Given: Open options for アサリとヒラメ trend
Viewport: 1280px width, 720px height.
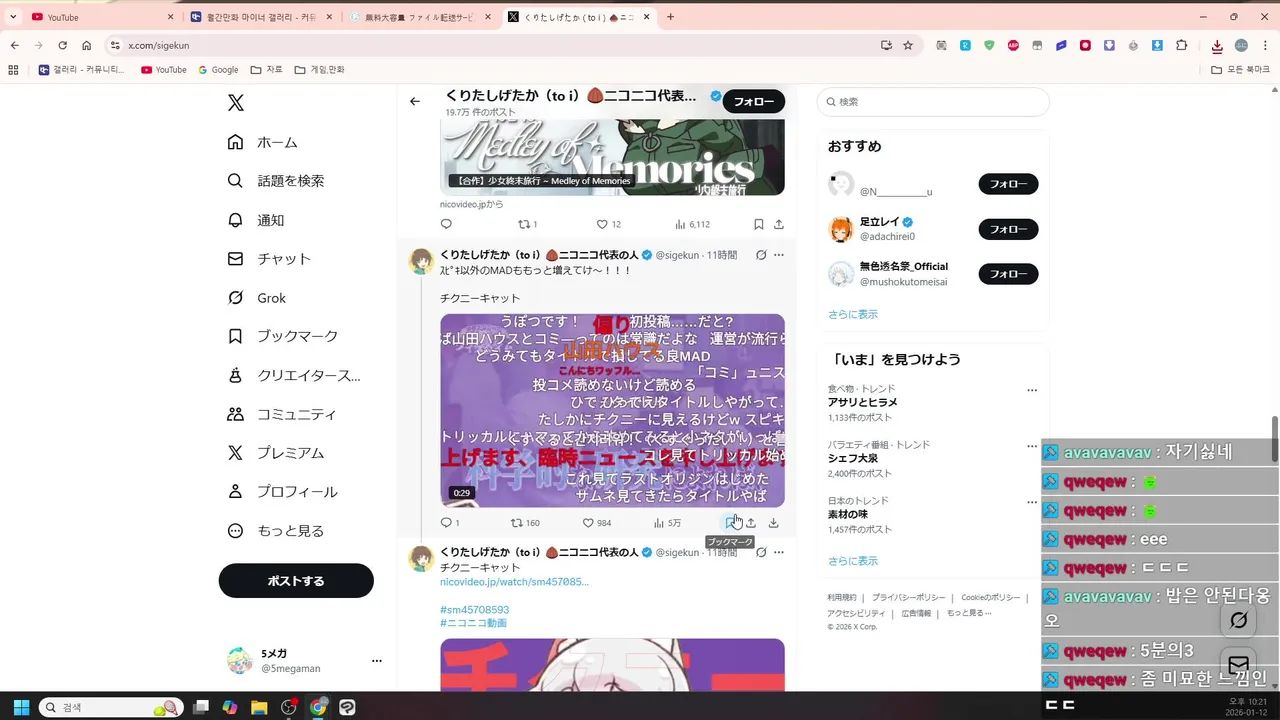Looking at the screenshot, I should pyautogui.click(x=1032, y=390).
